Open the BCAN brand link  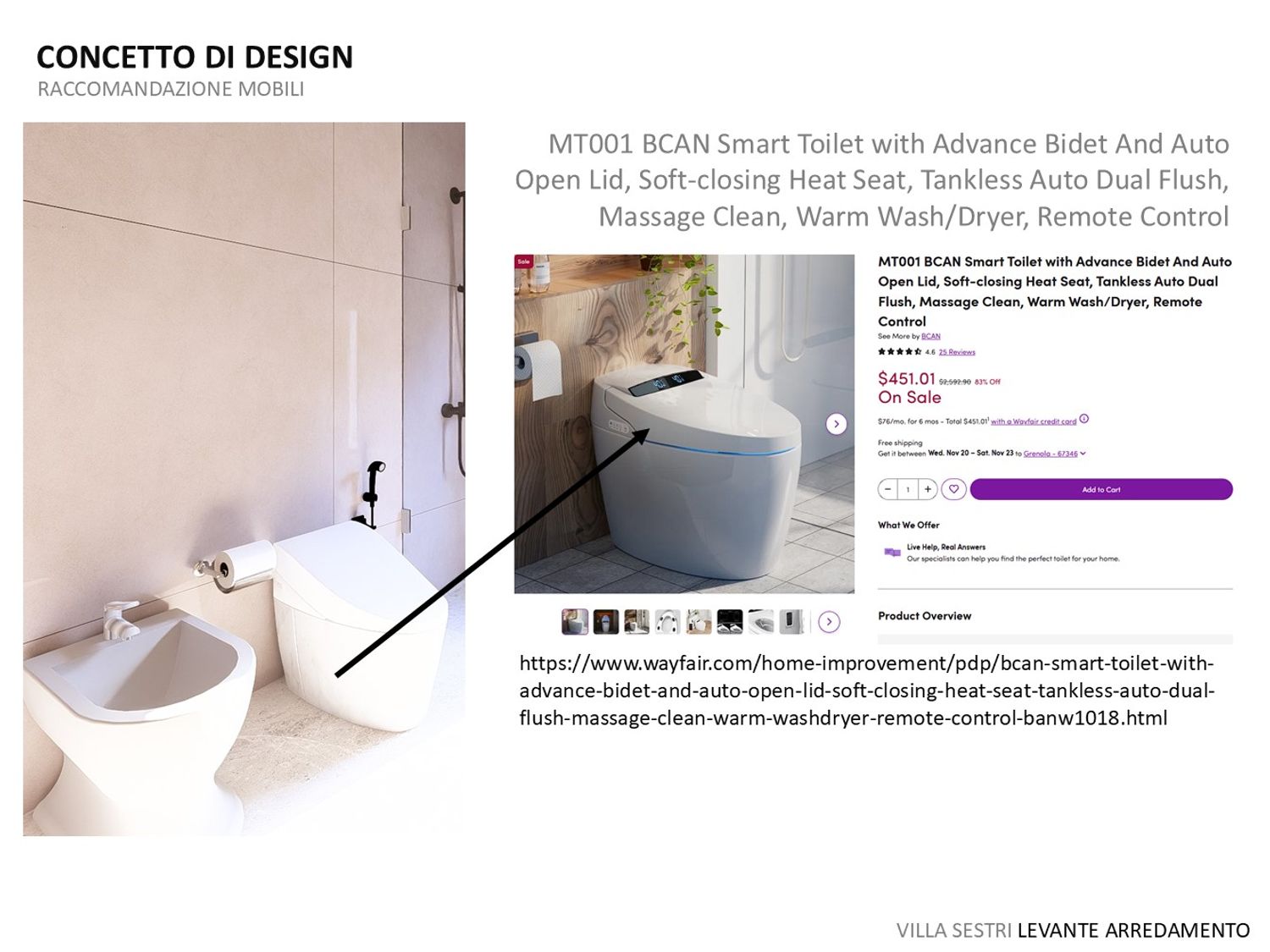[x=930, y=336]
